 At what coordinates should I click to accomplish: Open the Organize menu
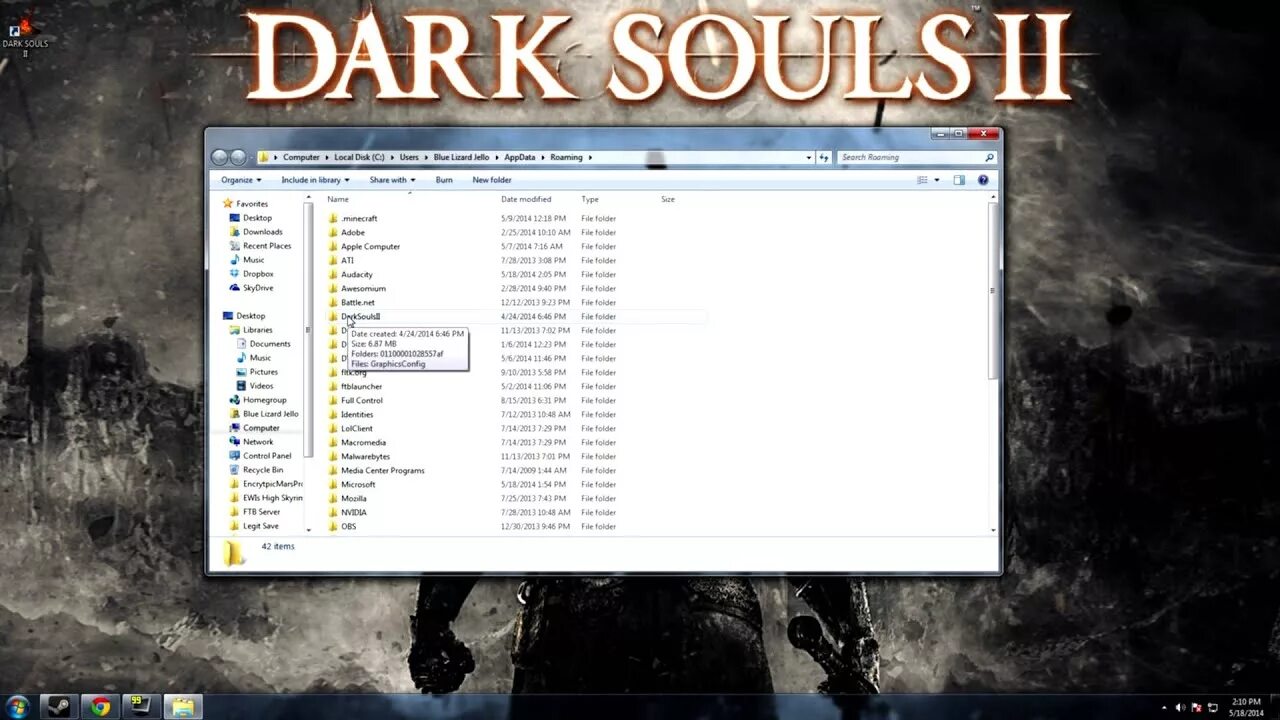coord(241,180)
